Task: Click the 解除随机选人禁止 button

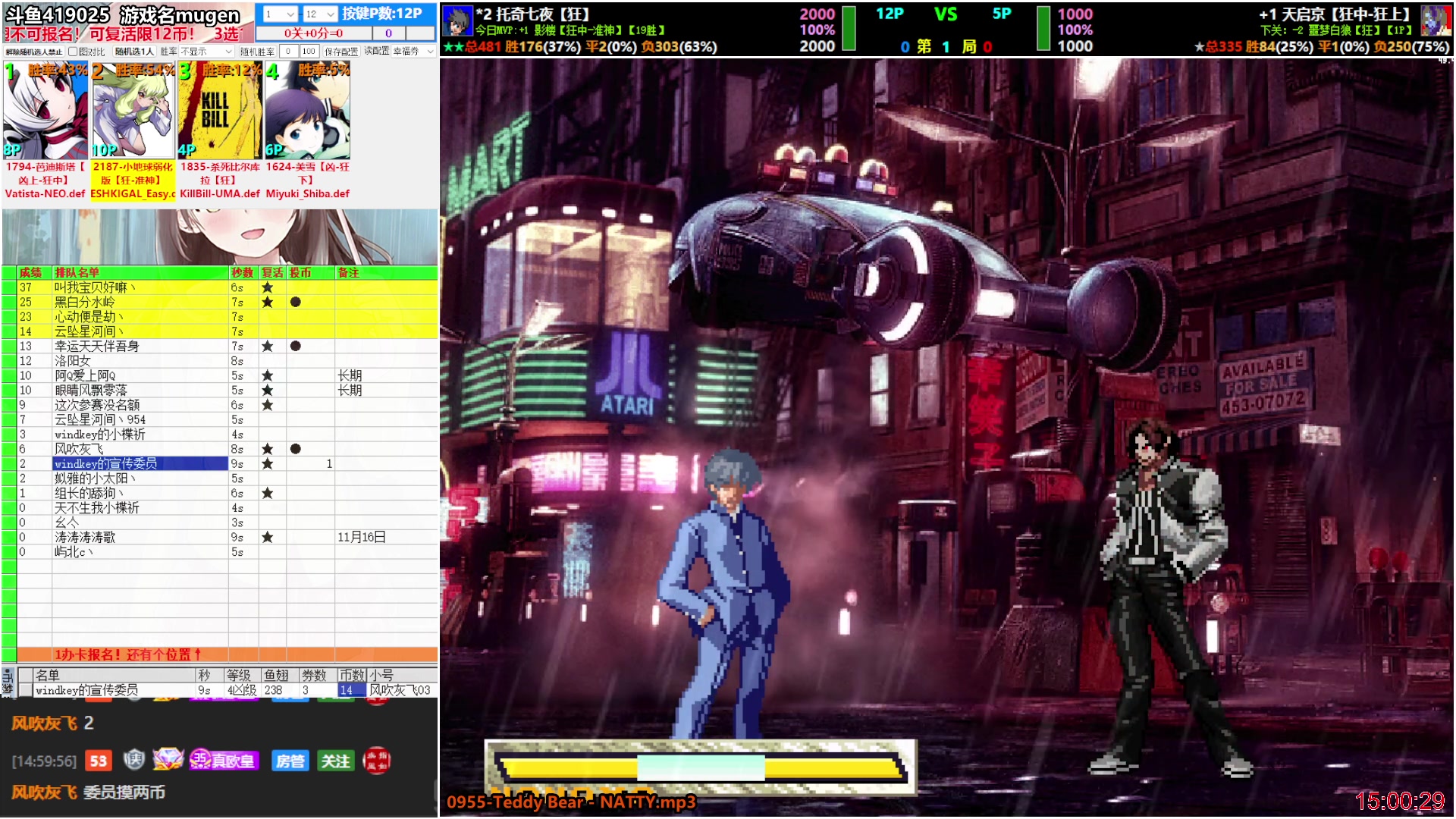Action: [x=34, y=52]
